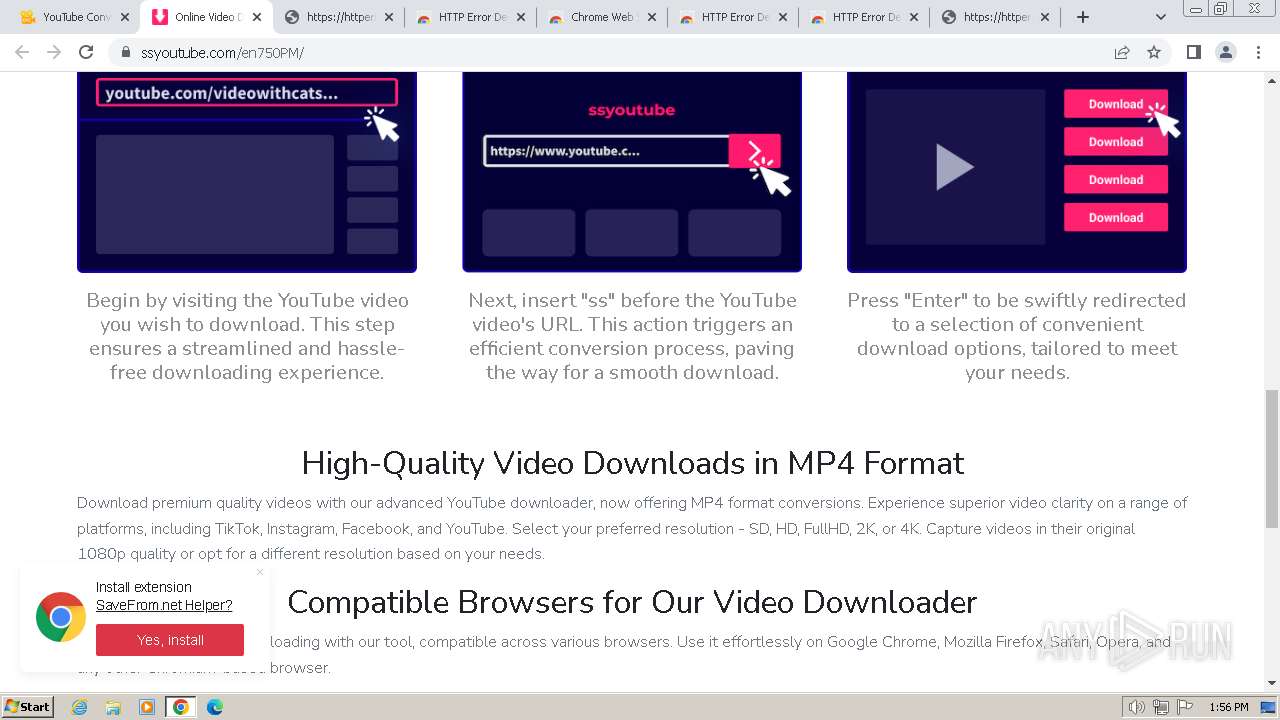Open the Chrome three-dot menu
Screen dimensions: 1280x720
(x=1258, y=52)
